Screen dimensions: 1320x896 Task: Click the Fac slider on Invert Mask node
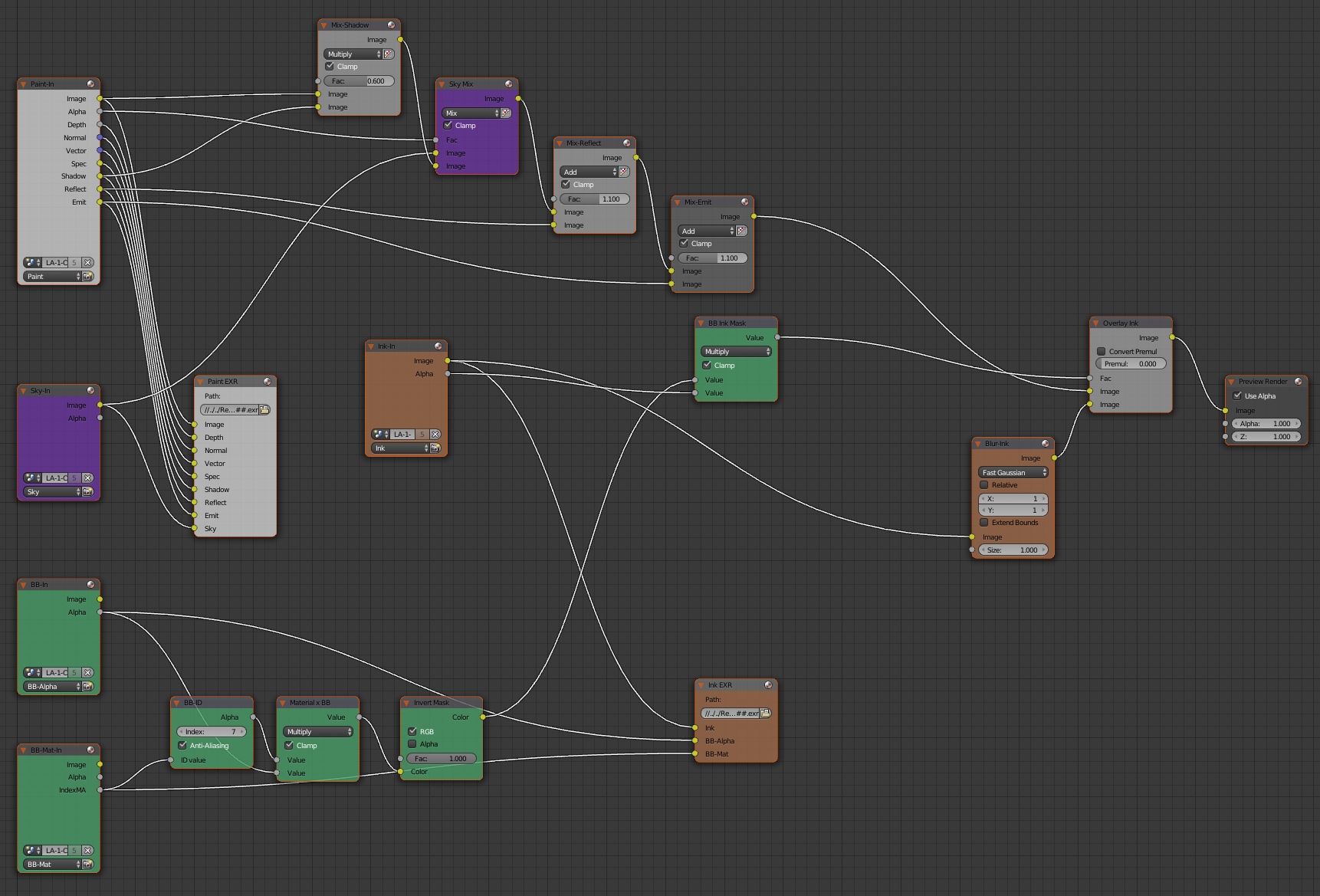coord(441,759)
